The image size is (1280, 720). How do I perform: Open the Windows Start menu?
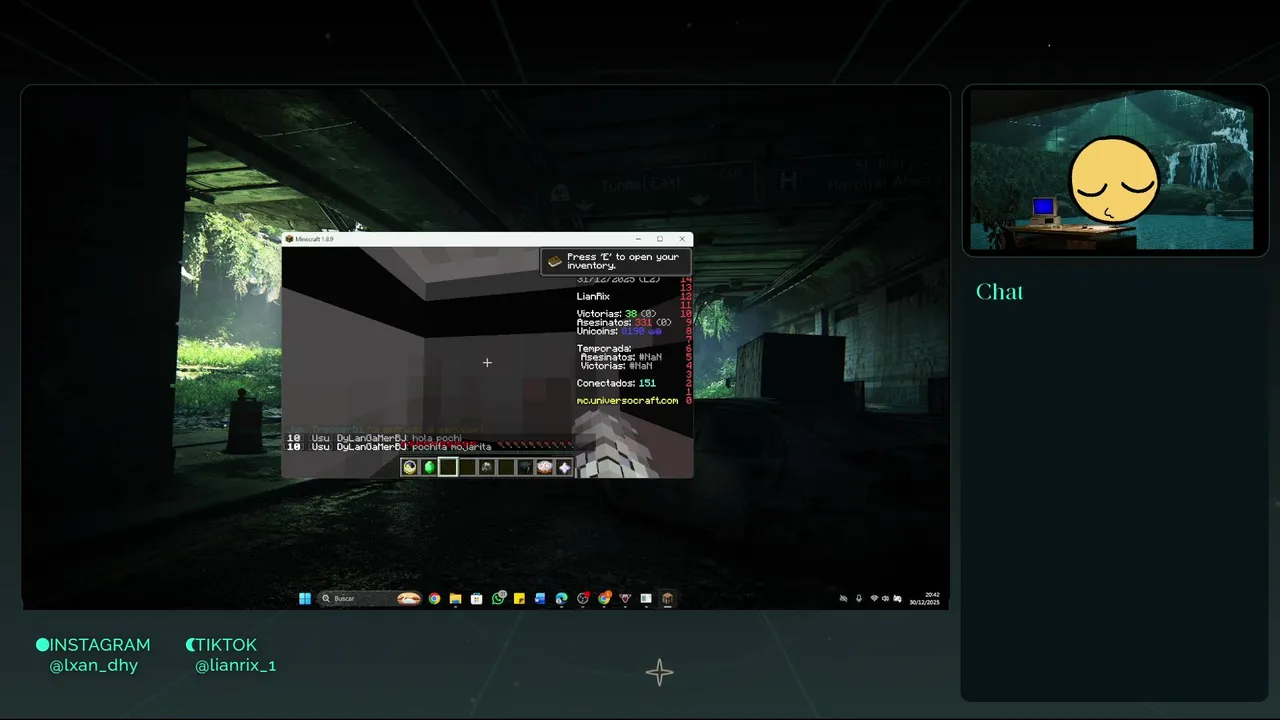pyautogui.click(x=305, y=598)
